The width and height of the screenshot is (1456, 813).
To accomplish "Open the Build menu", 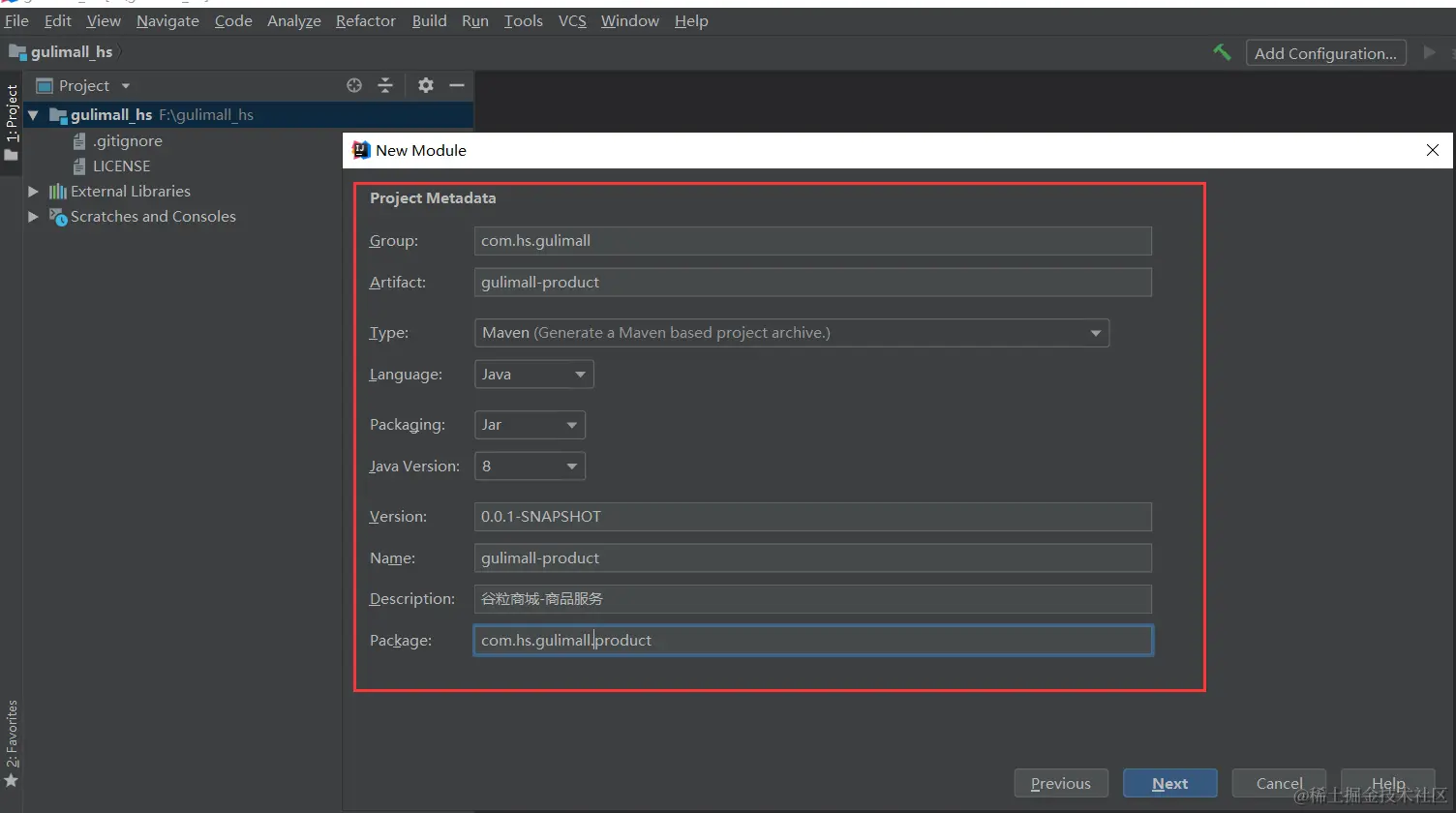I will (x=430, y=21).
